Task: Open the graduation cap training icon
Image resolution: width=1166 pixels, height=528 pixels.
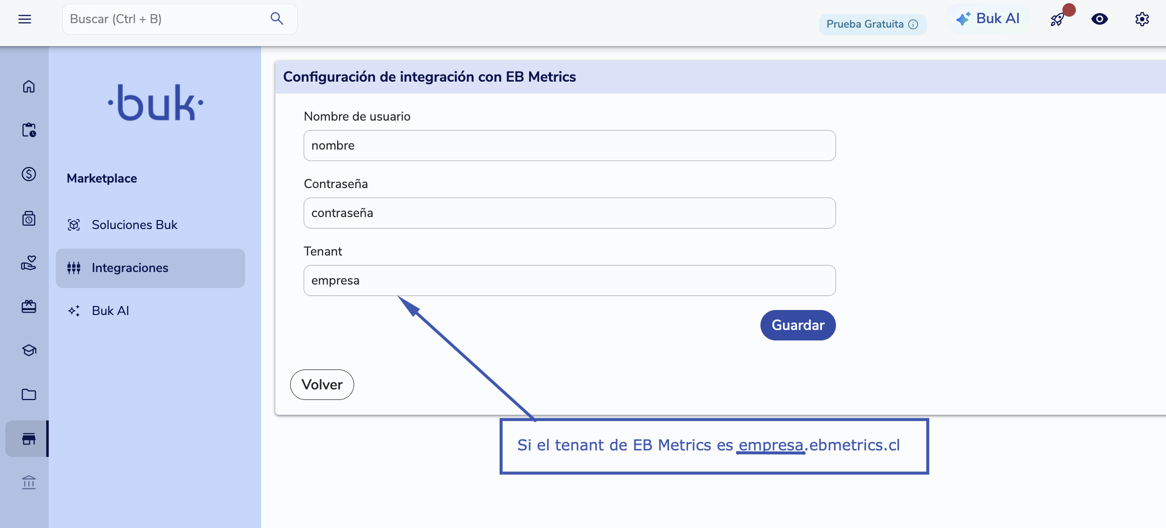Action: click(x=29, y=350)
